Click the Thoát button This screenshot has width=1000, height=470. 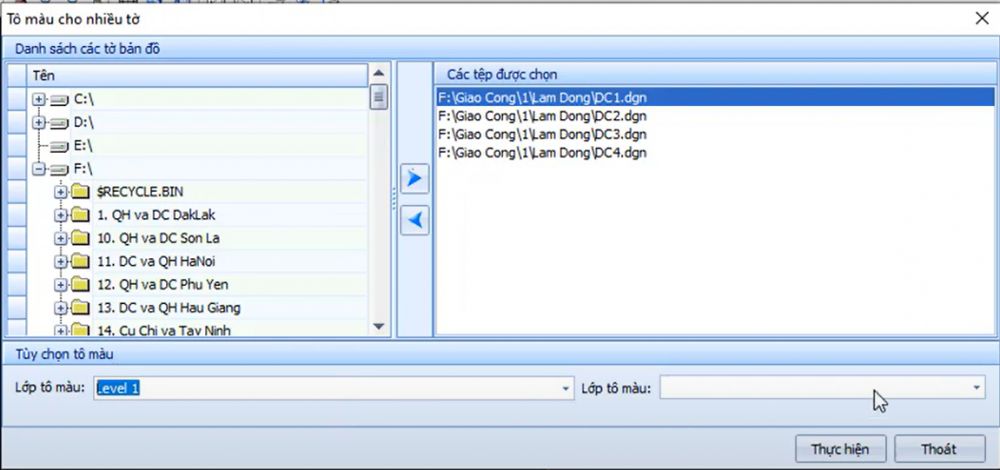(x=939, y=449)
